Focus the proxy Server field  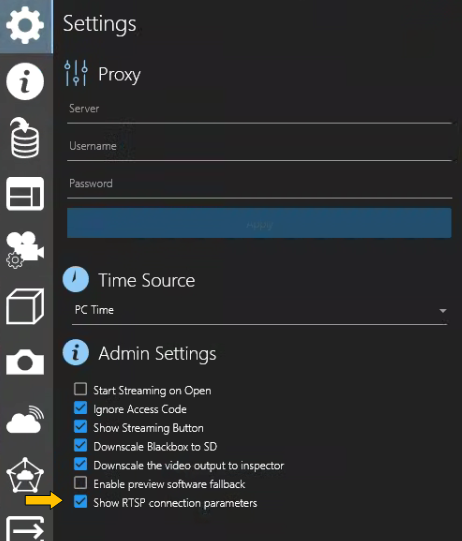259,111
